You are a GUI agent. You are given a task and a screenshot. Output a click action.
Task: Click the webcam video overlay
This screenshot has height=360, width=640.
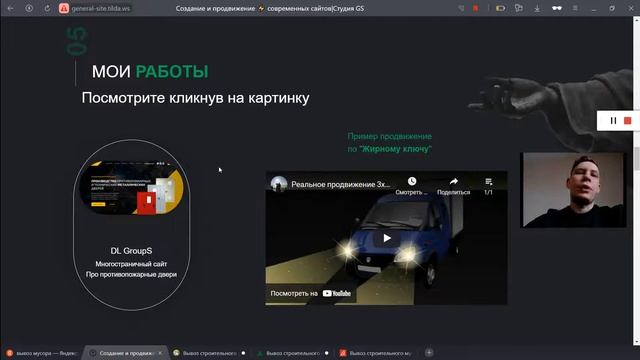573,190
